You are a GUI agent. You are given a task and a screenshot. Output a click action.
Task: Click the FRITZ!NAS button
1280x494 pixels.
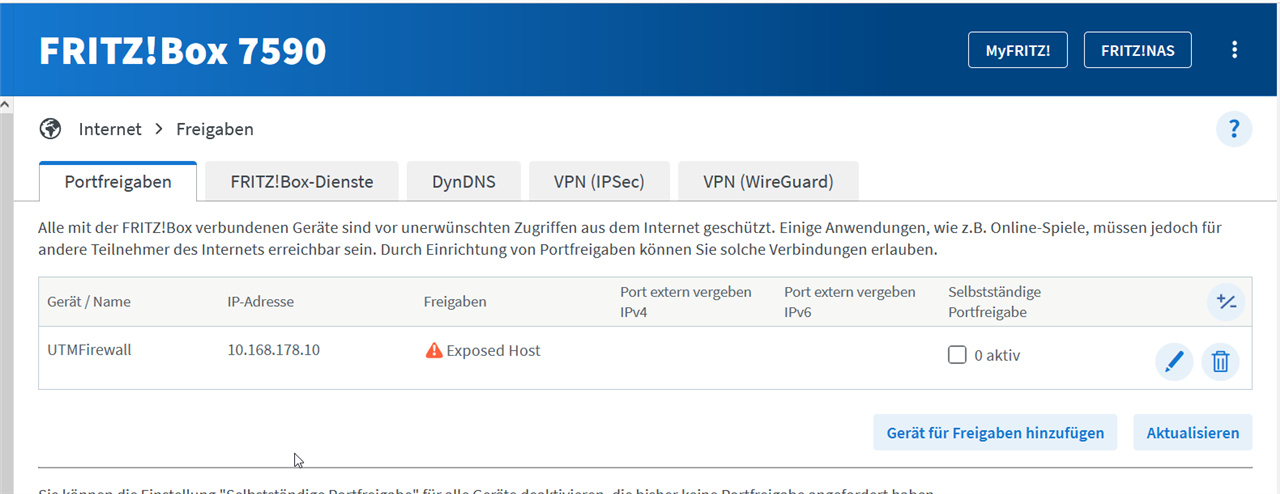[x=1138, y=50]
